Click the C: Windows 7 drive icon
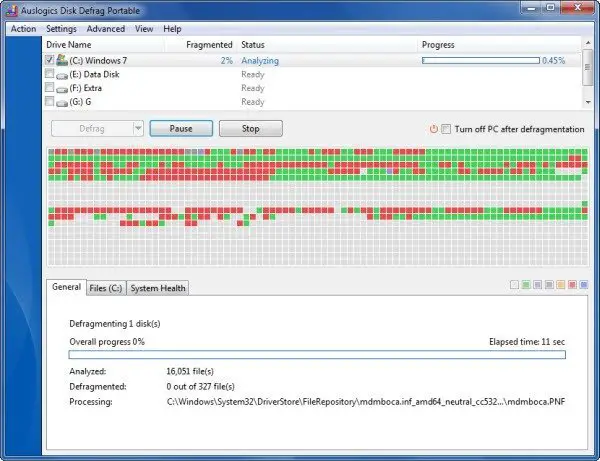Viewport: 600px width, 461px height. [62, 60]
